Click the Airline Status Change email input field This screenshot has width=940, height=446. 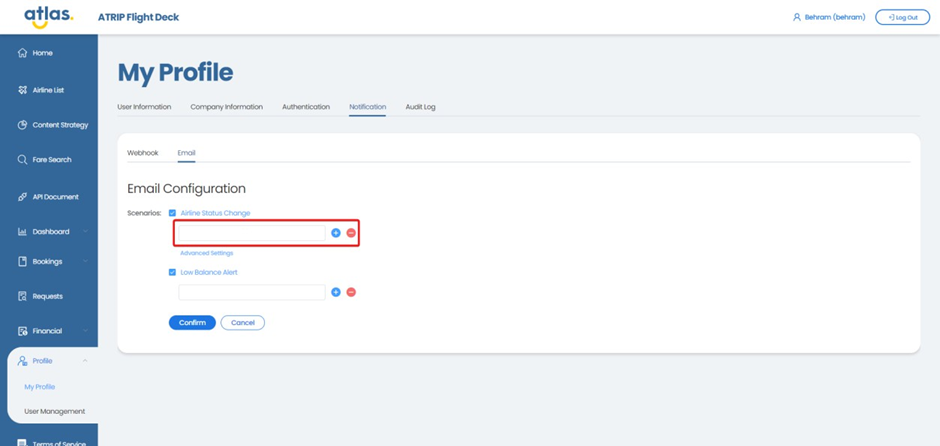click(251, 233)
